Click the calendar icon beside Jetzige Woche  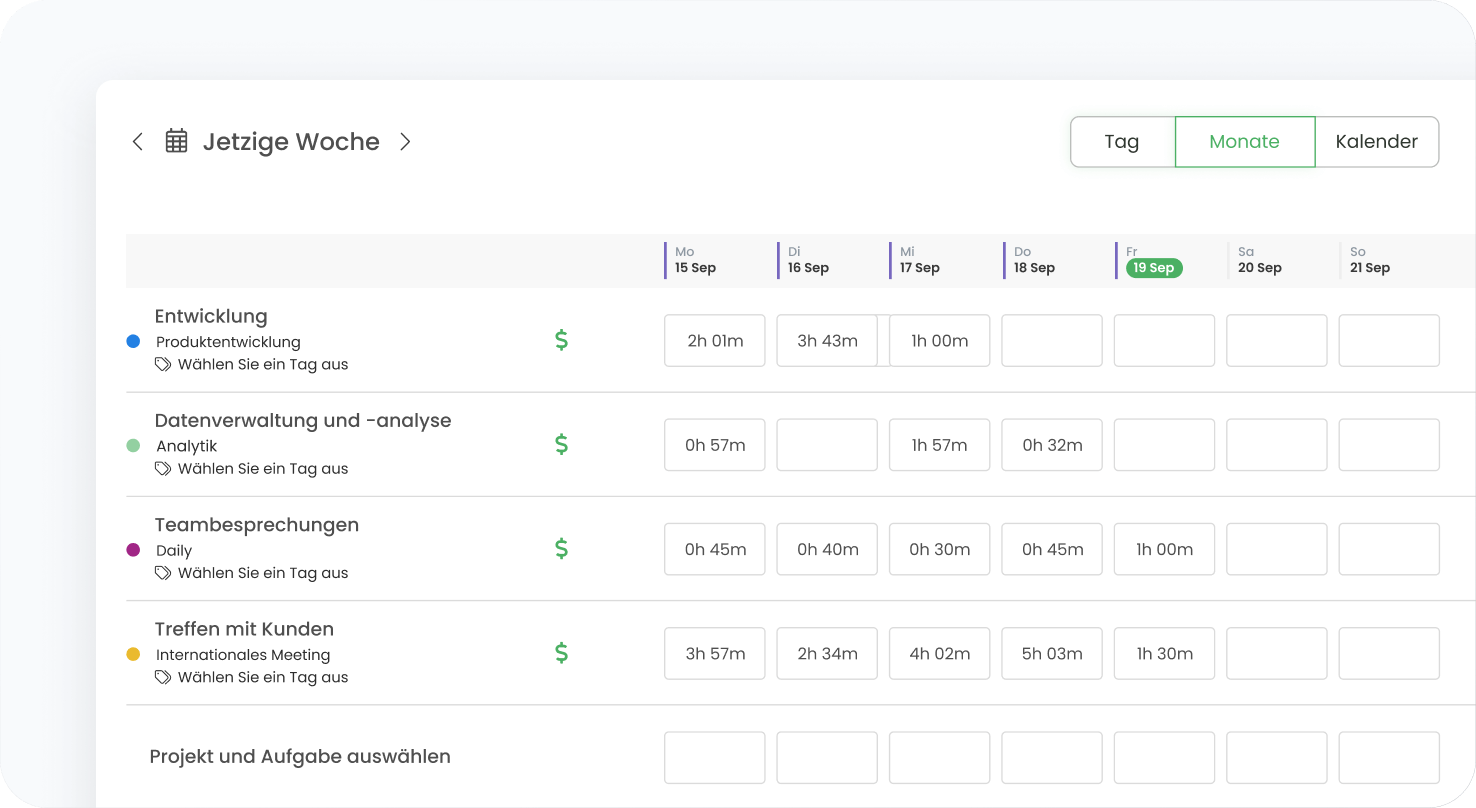tap(176, 142)
